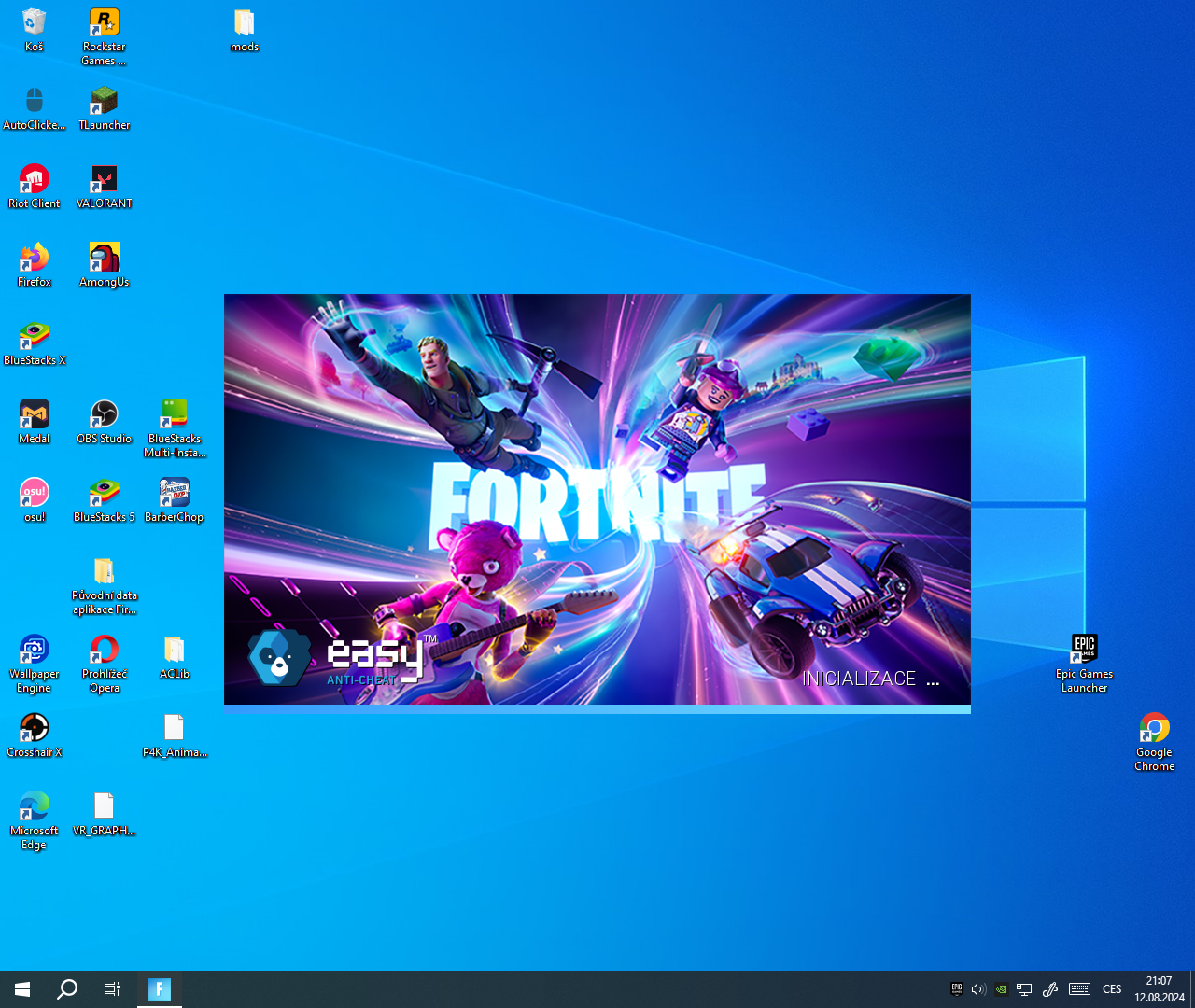Select the Epic Games Launcher shortcut
The height and width of the screenshot is (1008, 1195).
(1084, 664)
